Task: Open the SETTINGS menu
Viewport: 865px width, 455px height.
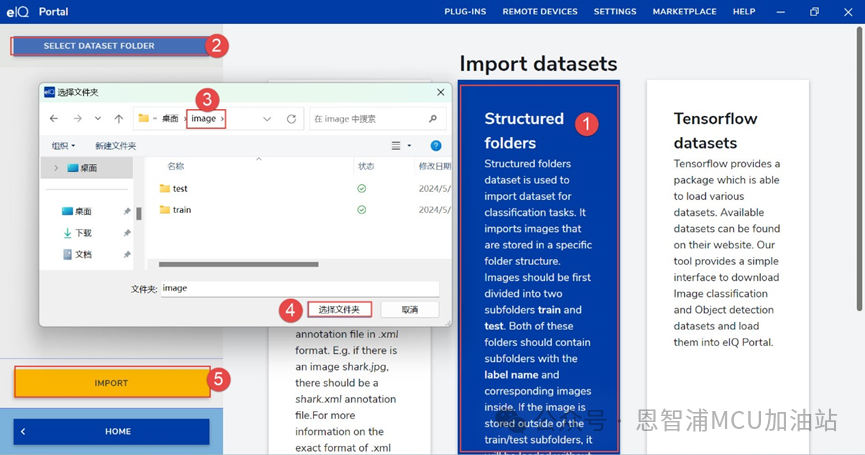Action: pos(615,12)
